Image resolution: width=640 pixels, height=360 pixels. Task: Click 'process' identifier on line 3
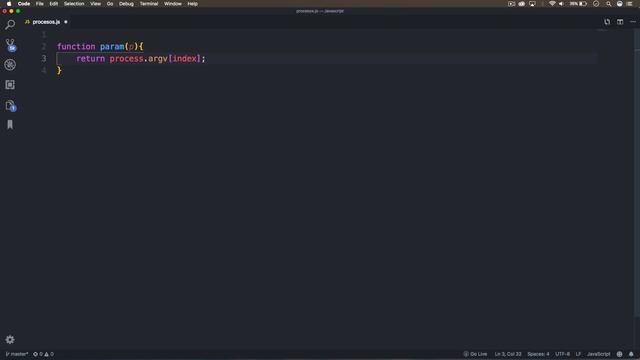point(127,58)
